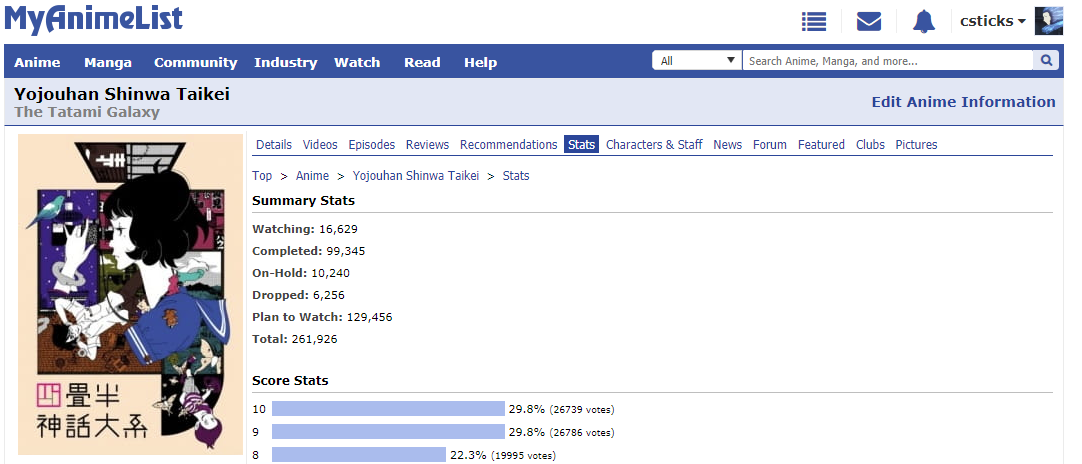This screenshot has height=464, width=1082.
Task: Click the Stats breadcrumb link
Action: pos(516,175)
